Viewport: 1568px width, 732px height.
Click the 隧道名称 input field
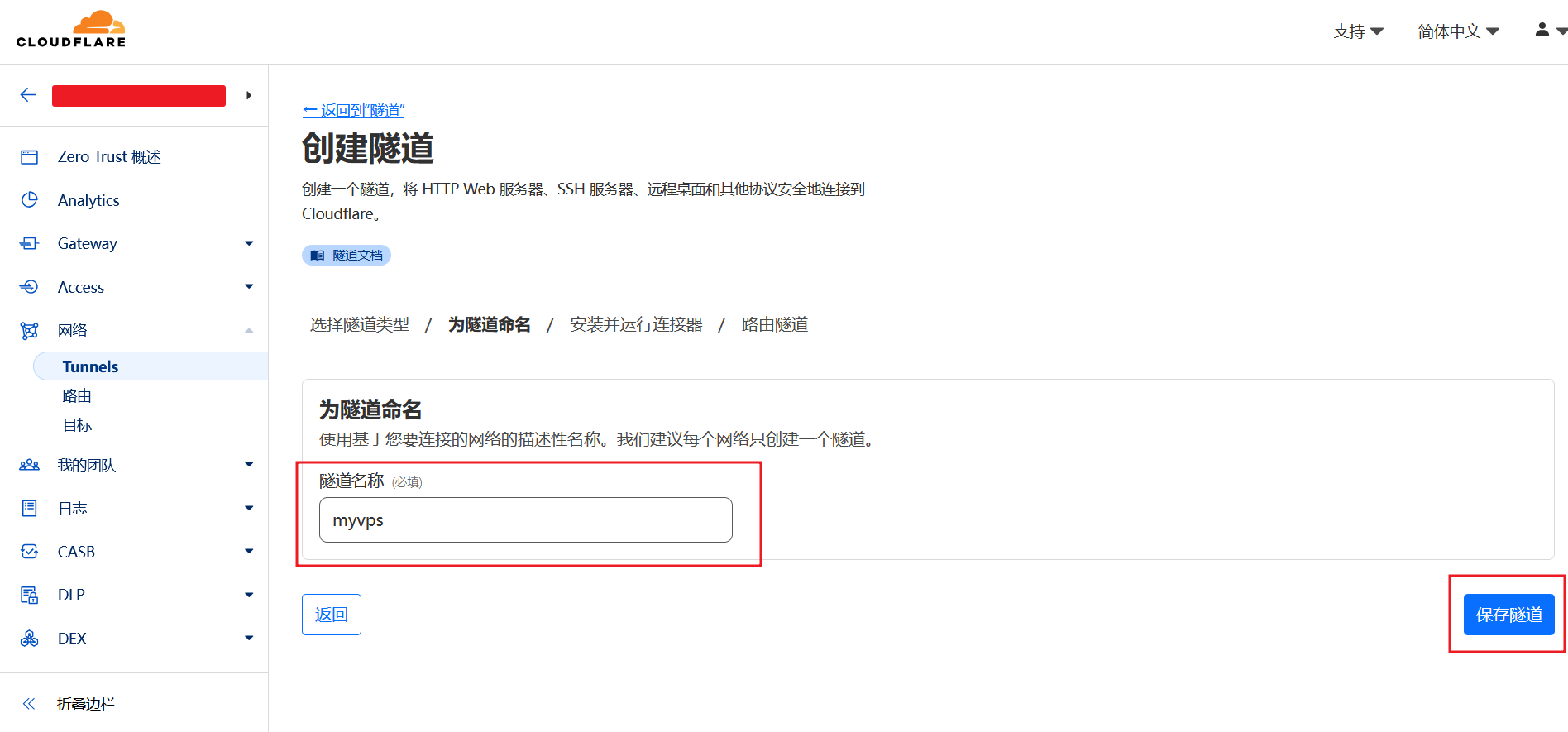pyautogui.click(x=526, y=520)
